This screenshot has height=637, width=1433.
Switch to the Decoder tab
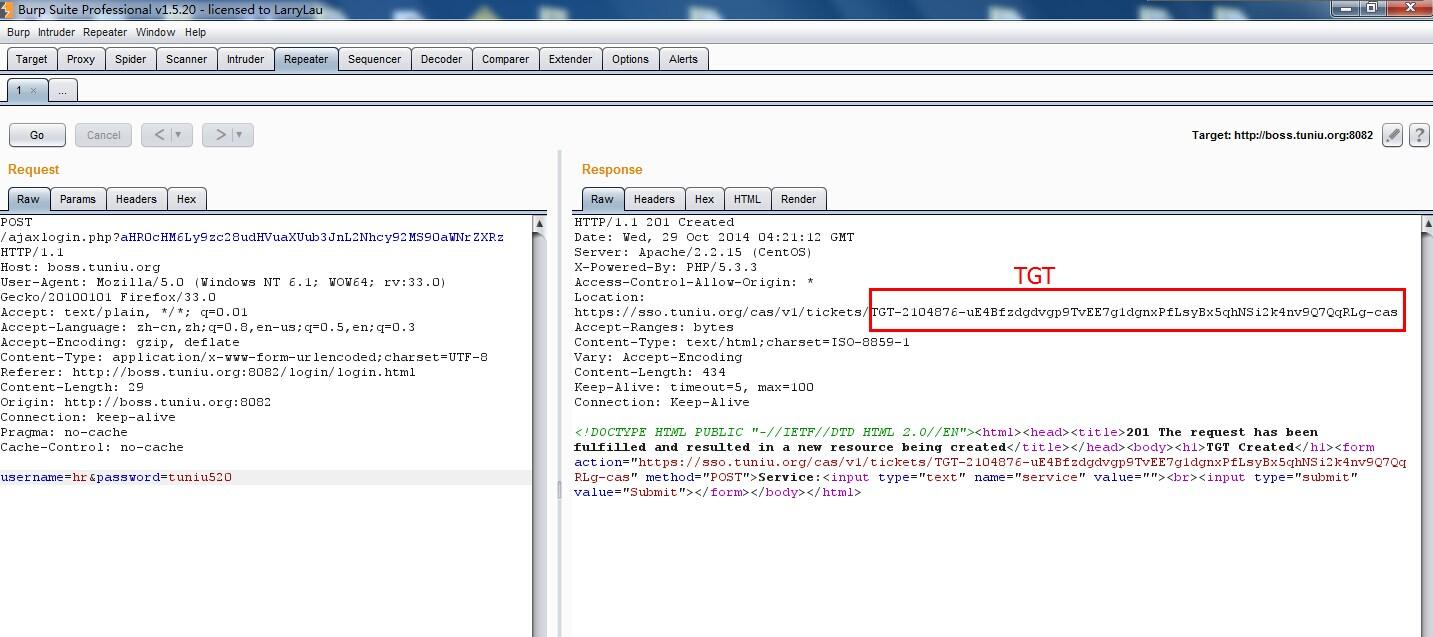(441, 59)
